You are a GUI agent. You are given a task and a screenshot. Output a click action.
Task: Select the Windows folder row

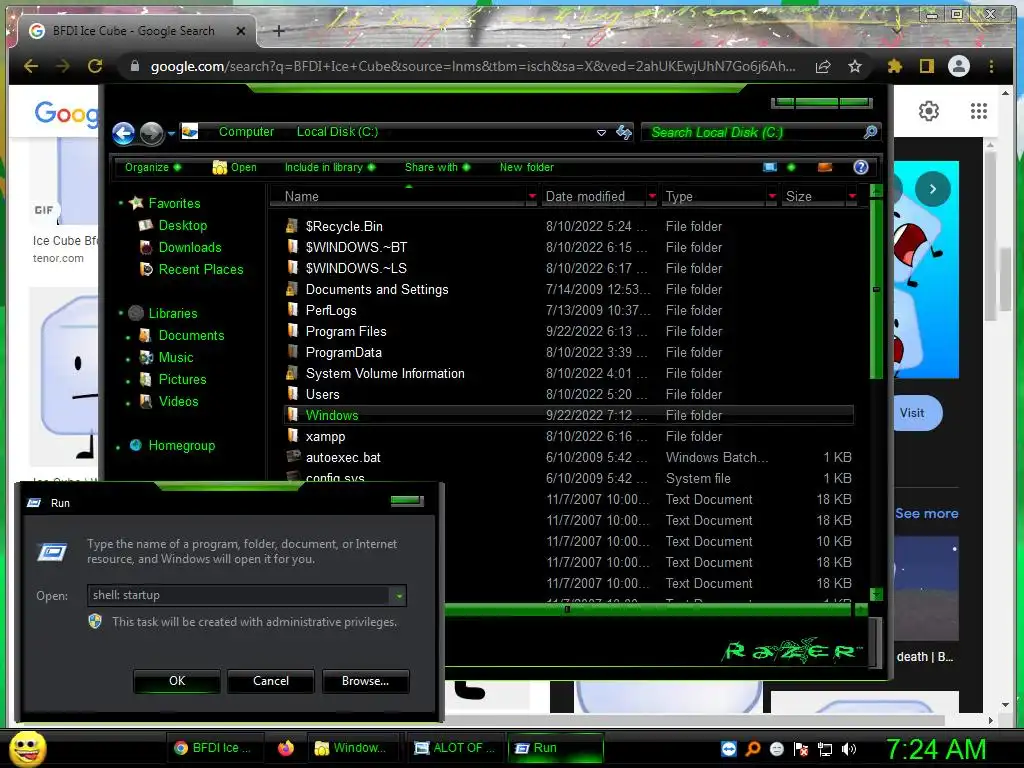click(569, 415)
